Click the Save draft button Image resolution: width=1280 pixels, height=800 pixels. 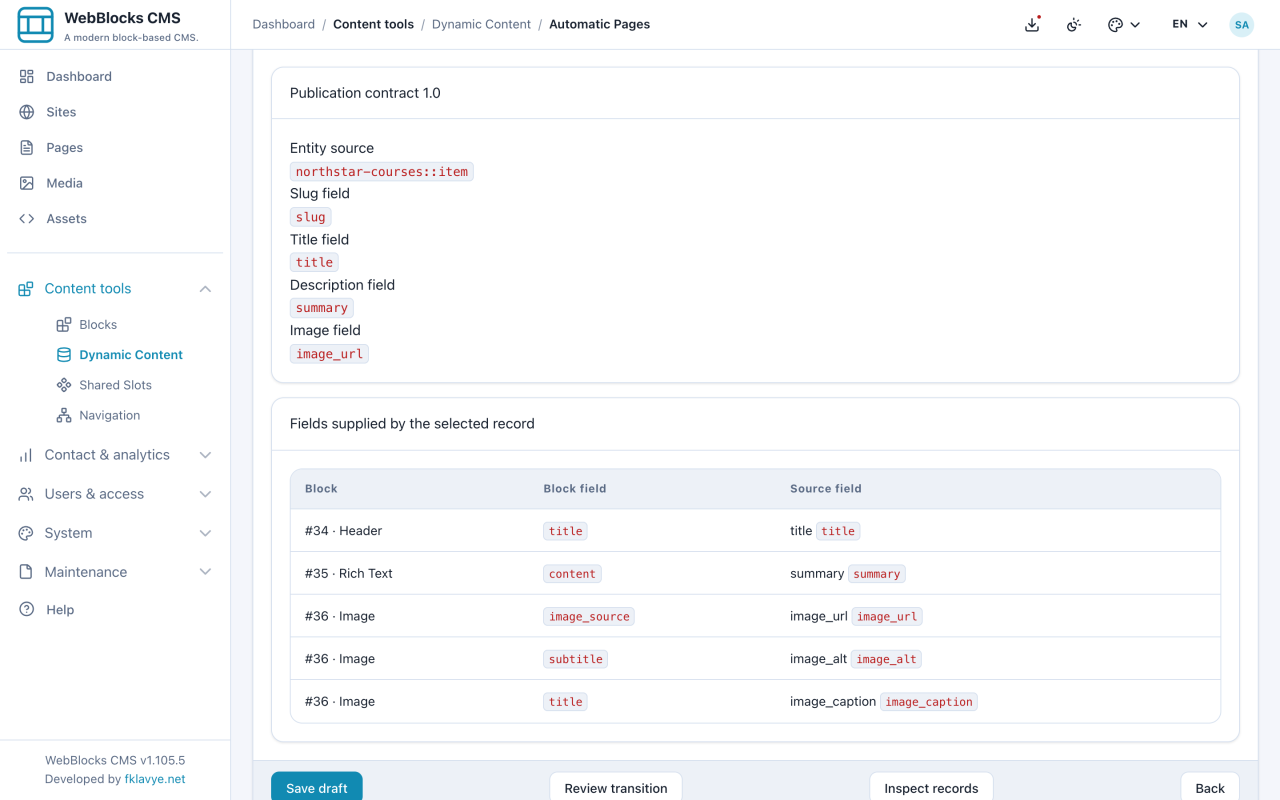coord(317,787)
